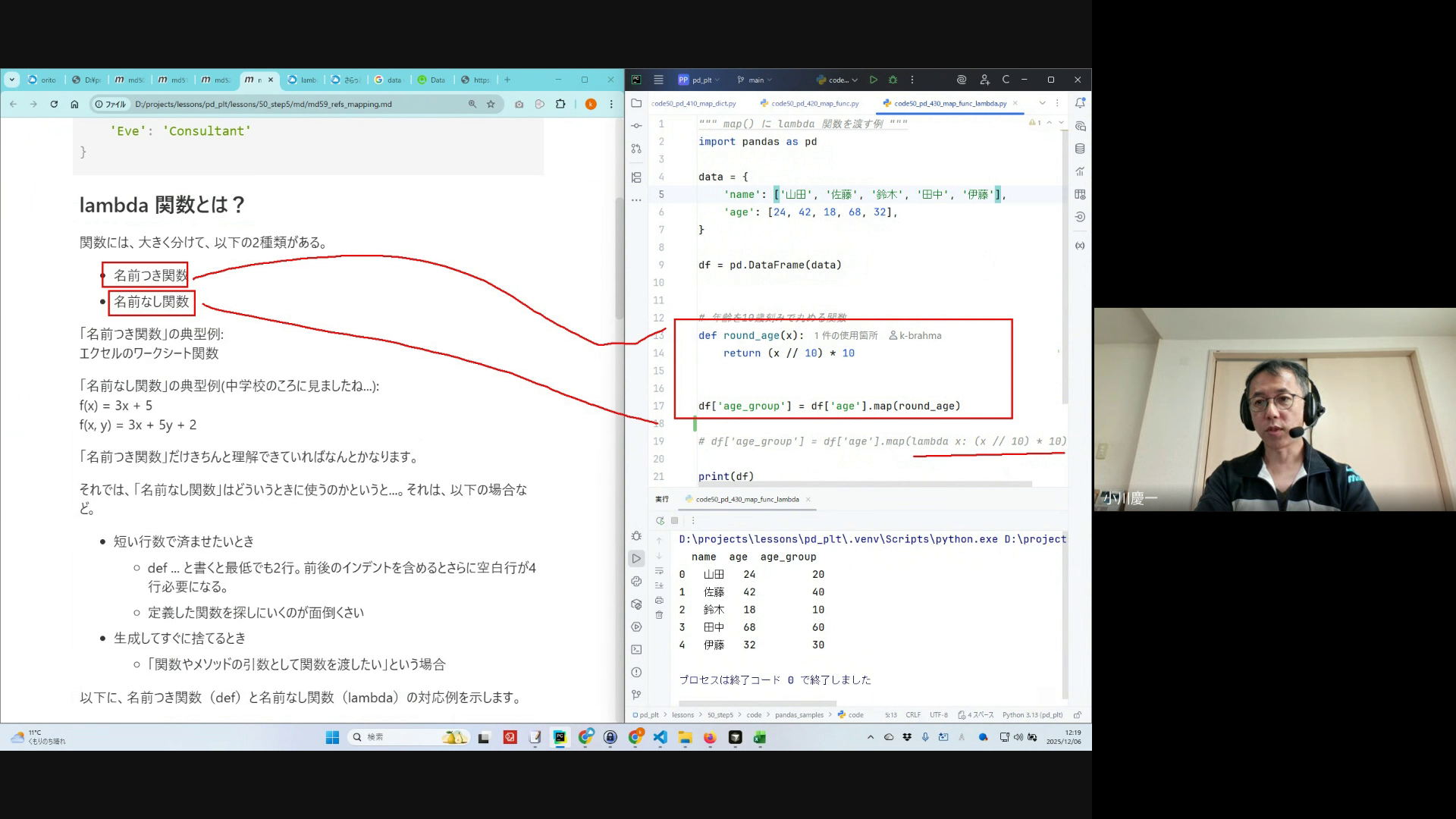1456x819 pixels.
Task: Toggle soft-wrap in the Run console
Action: pyautogui.click(x=659, y=570)
